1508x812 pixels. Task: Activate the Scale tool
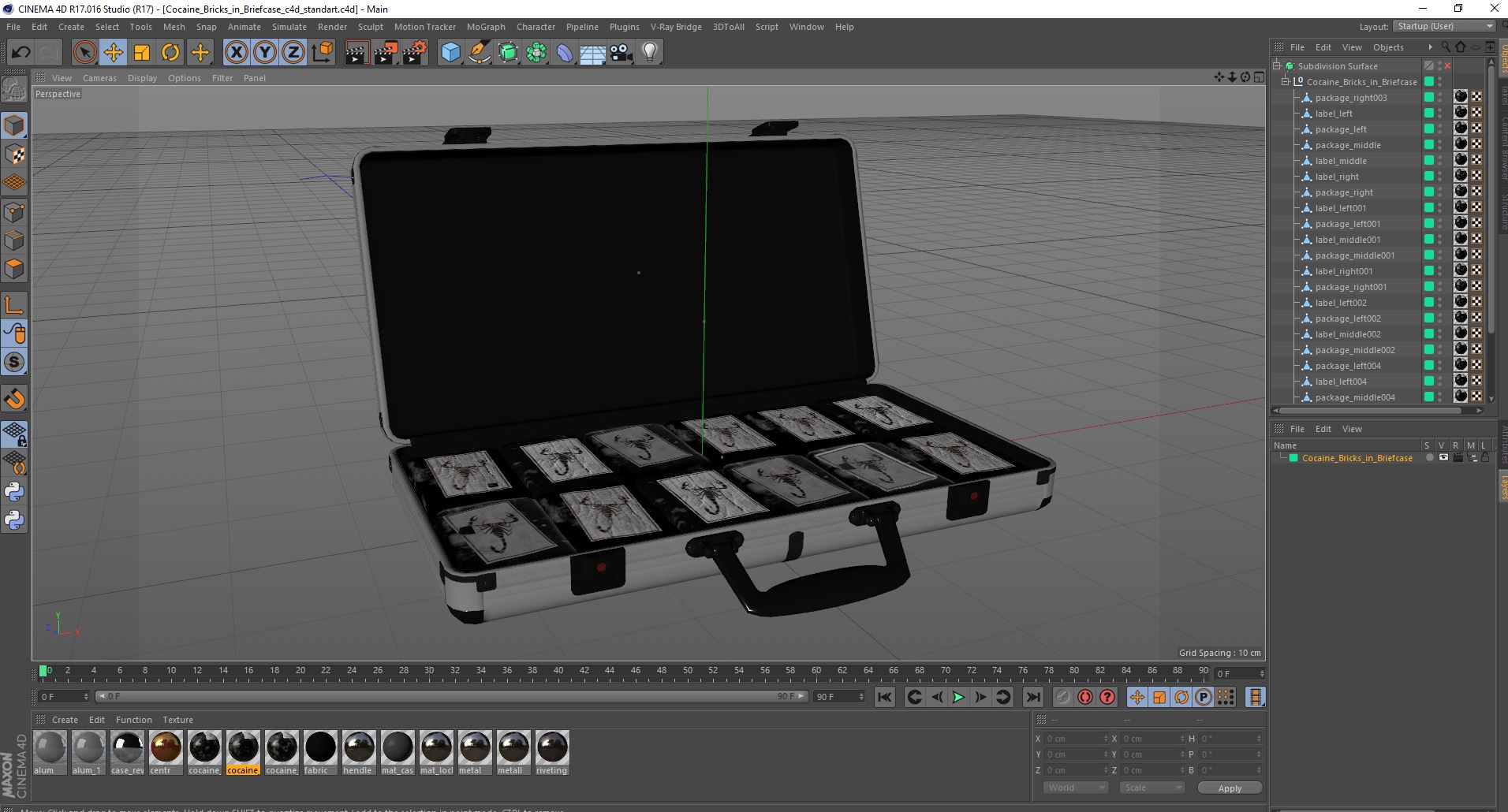tap(142, 53)
